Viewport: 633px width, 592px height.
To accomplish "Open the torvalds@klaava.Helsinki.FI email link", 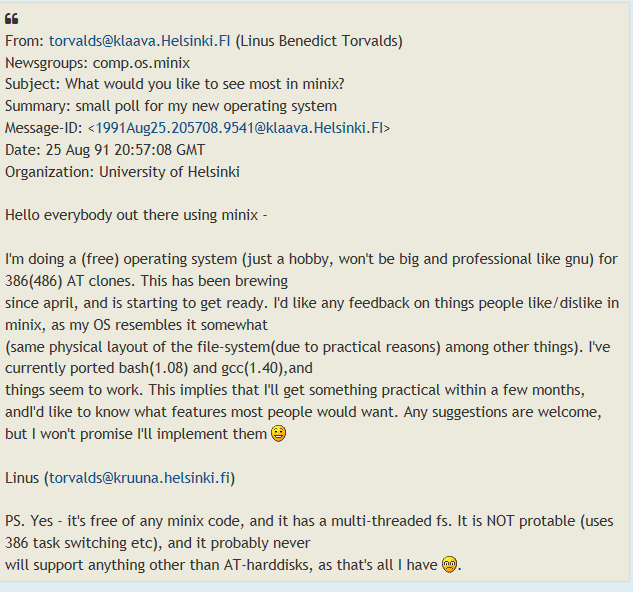I will coord(140,41).
